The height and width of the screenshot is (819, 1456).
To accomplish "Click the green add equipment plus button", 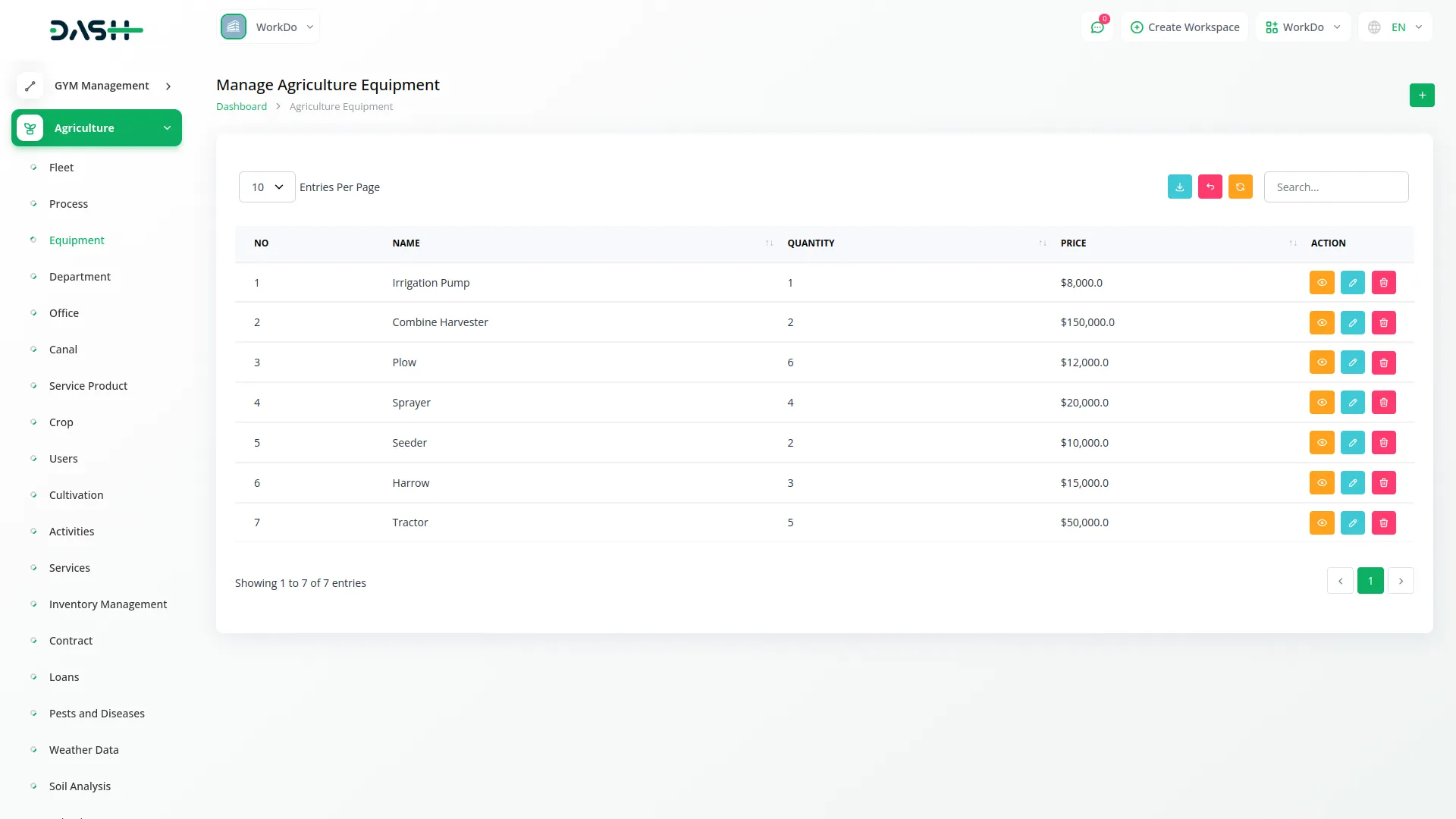I will click(1422, 96).
